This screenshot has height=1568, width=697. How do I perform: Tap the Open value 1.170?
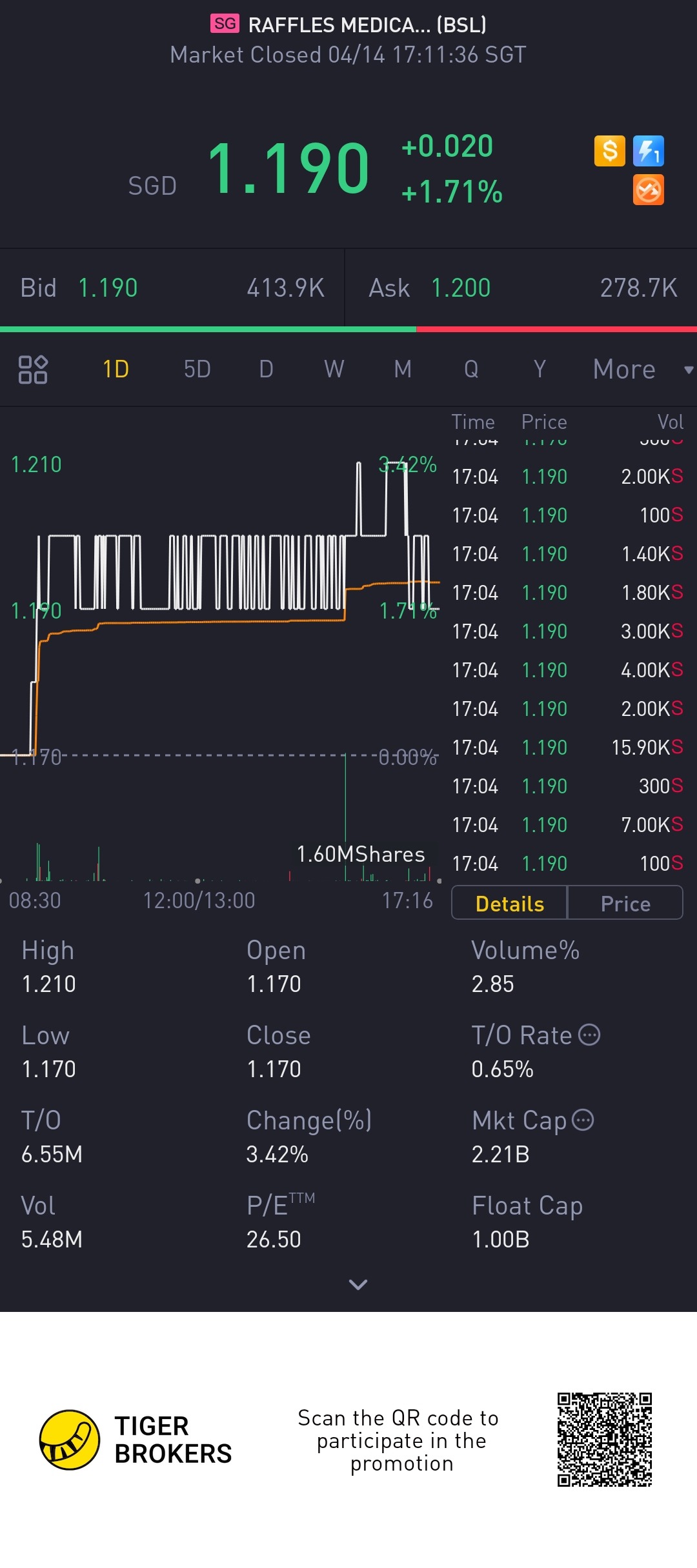tap(274, 984)
